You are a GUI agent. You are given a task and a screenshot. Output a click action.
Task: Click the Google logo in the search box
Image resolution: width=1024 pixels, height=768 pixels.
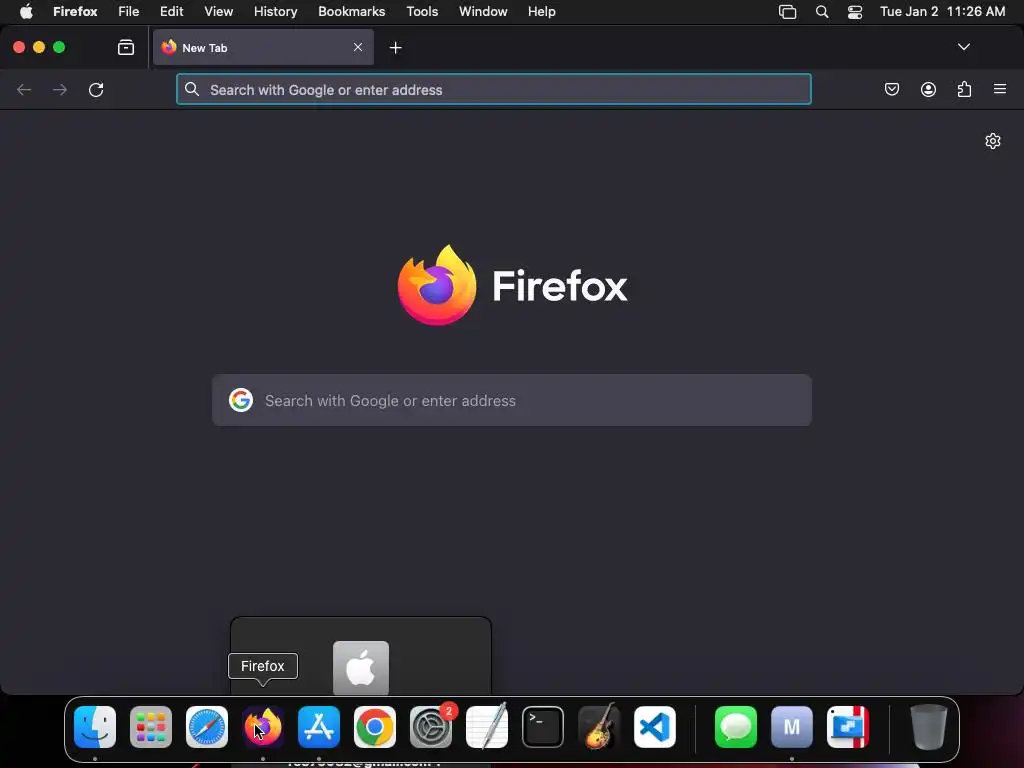click(241, 400)
